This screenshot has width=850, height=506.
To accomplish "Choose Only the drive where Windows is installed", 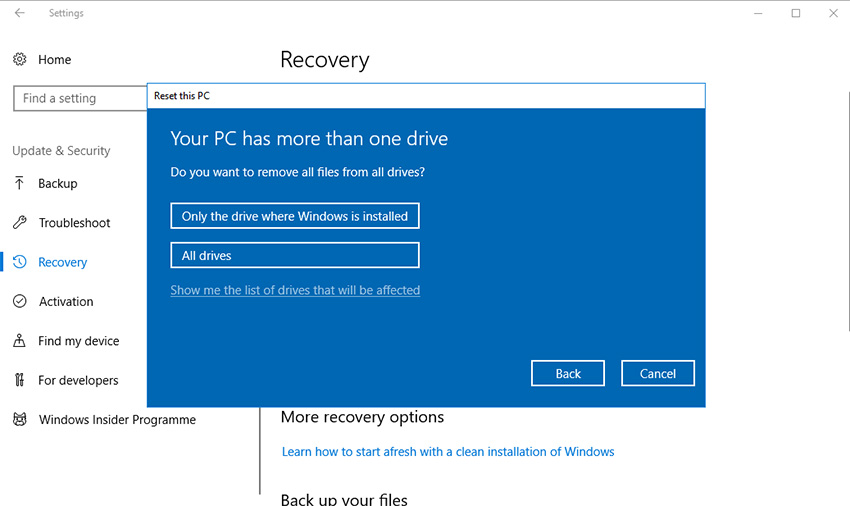I will click(x=295, y=216).
